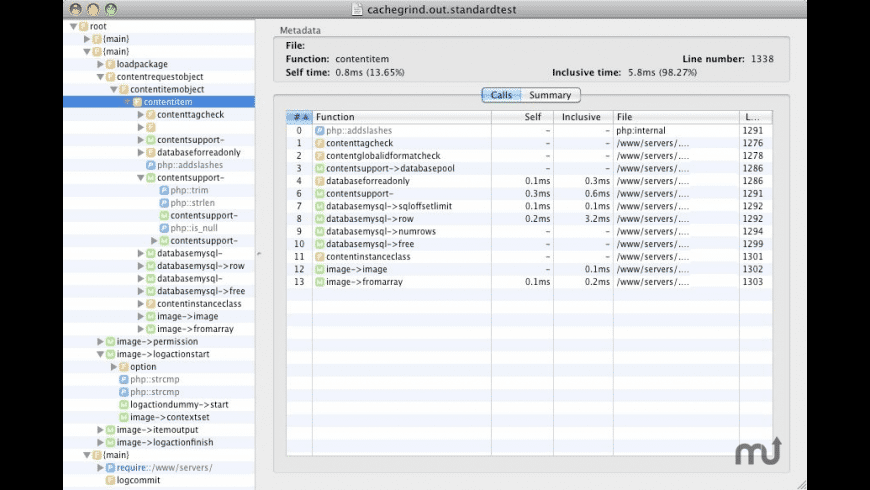
Task: Expand the image->logactionfinish node
Action: [x=100, y=443]
